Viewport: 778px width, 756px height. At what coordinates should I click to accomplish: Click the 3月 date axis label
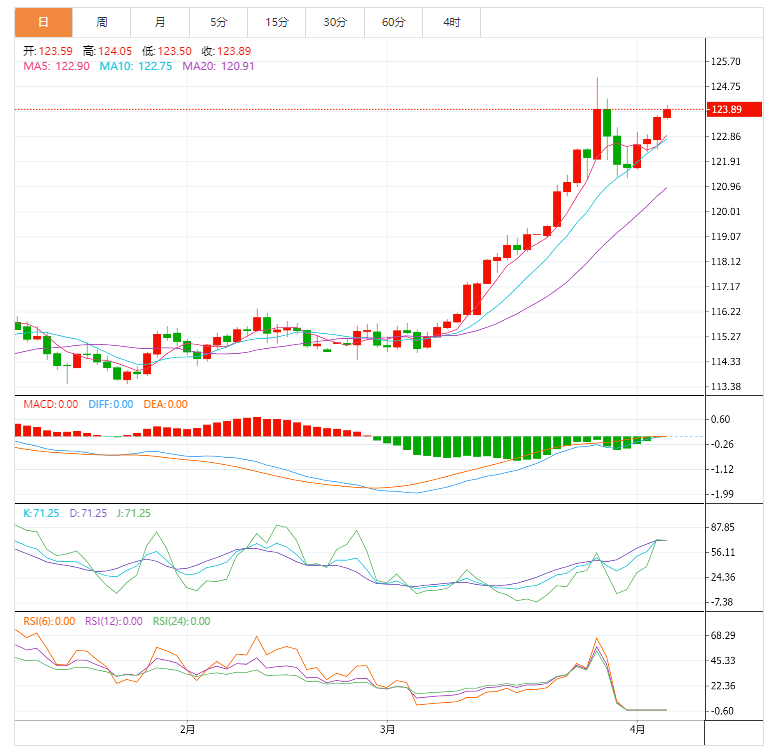tap(388, 730)
